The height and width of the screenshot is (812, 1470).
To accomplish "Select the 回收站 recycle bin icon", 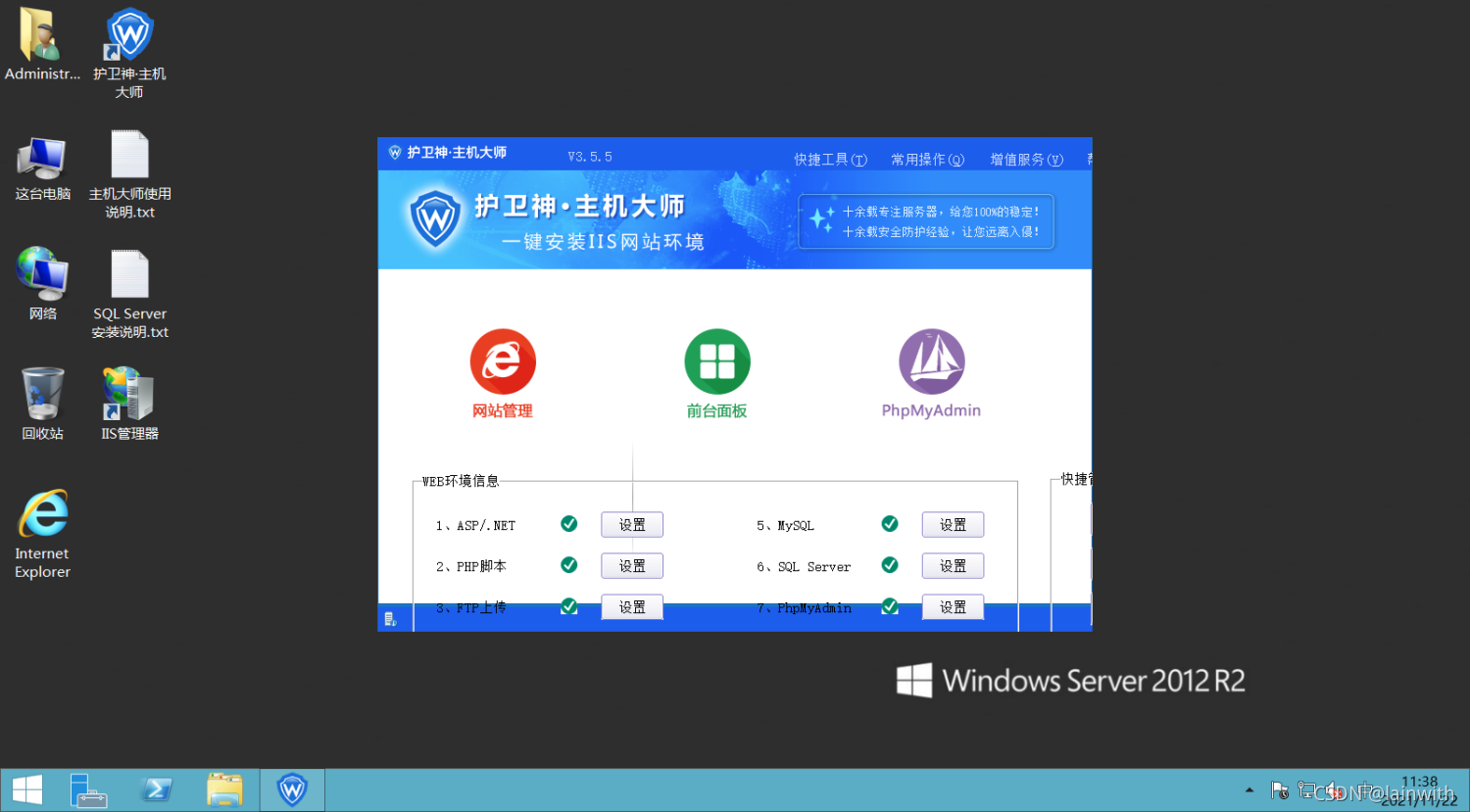I will (42, 404).
